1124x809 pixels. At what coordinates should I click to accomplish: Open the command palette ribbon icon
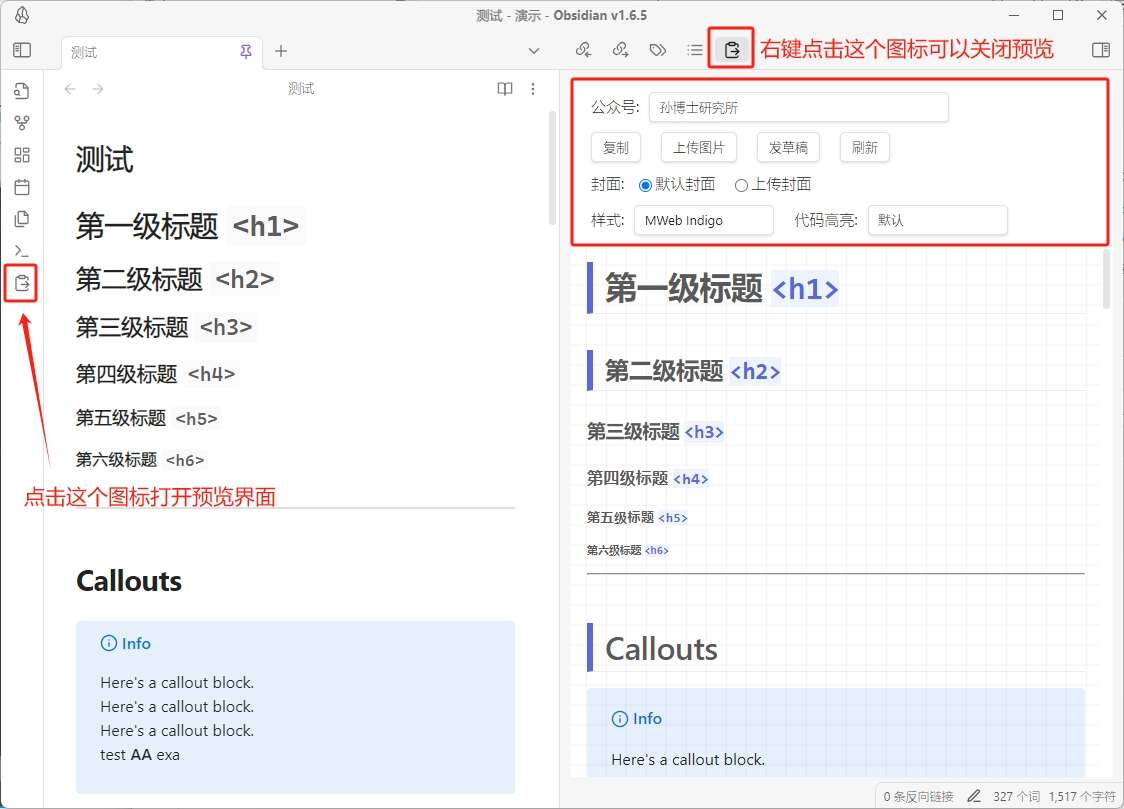[x=22, y=250]
